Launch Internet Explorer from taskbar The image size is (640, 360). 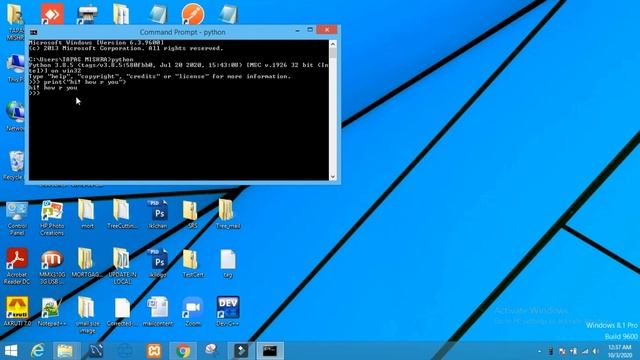click(x=38, y=351)
